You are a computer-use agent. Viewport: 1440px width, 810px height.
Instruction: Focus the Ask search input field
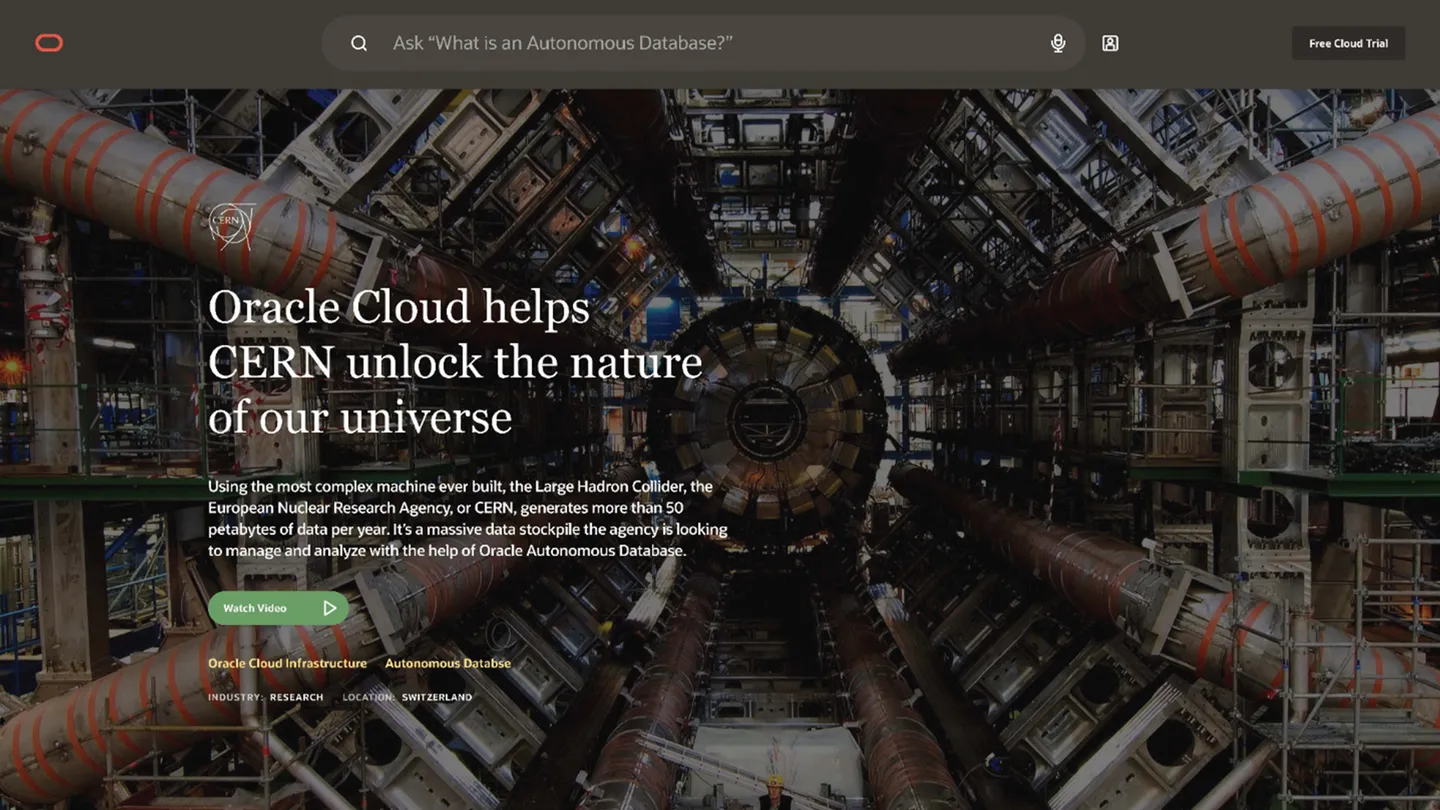click(x=703, y=43)
